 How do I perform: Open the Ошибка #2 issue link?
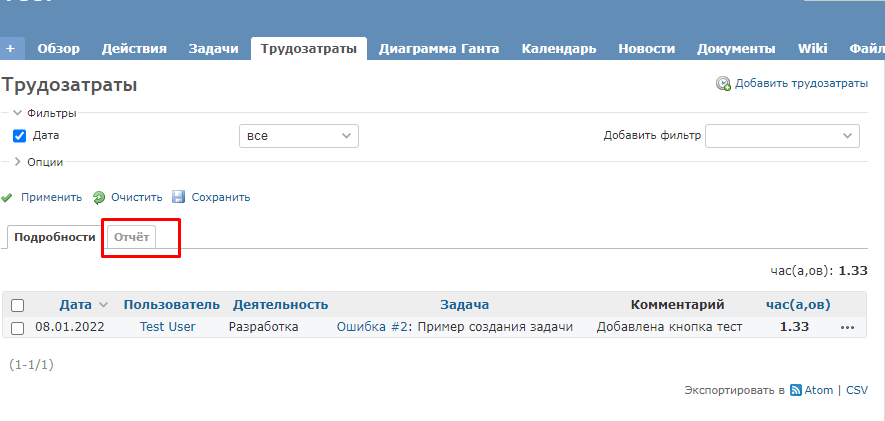click(x=373, y=327)
